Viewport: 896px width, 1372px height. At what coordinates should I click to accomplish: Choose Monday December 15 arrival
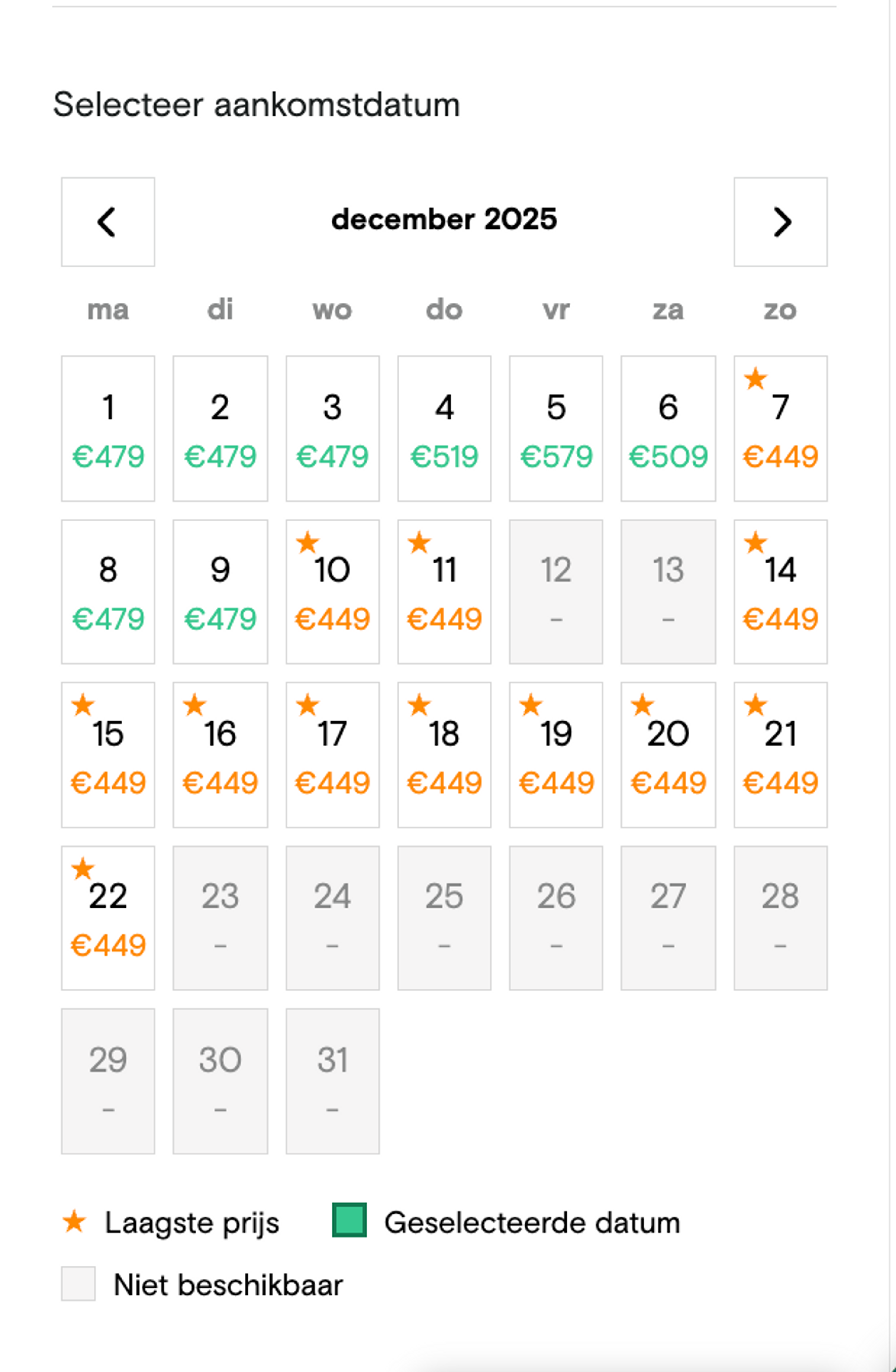108,755
